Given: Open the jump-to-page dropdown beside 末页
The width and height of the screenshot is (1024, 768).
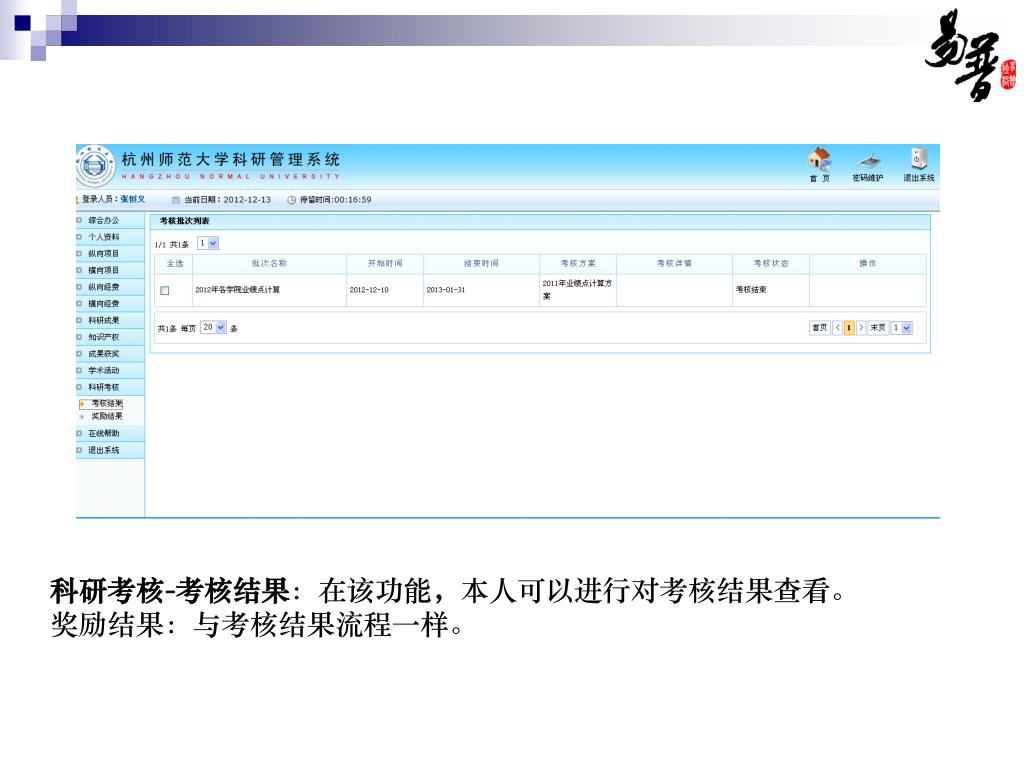Looking at the screenshot, I should [x=902, y=328].
